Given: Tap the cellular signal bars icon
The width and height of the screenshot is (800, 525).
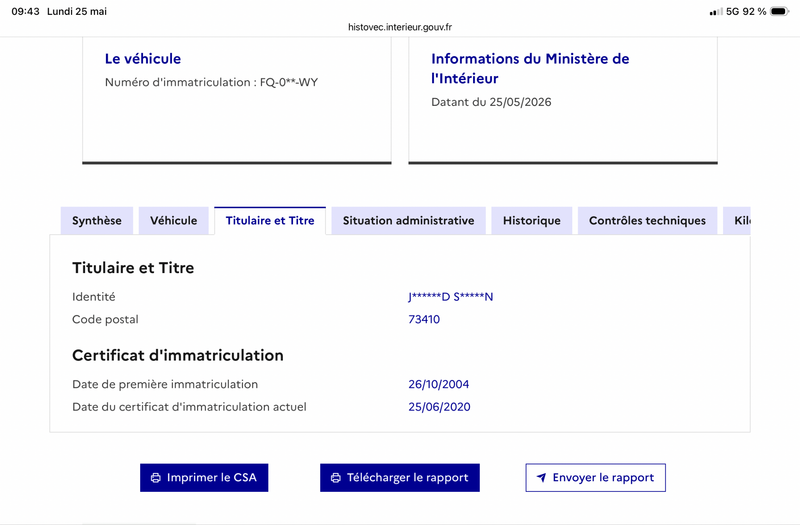Looking at the screenshot, I should click(716, 12).
